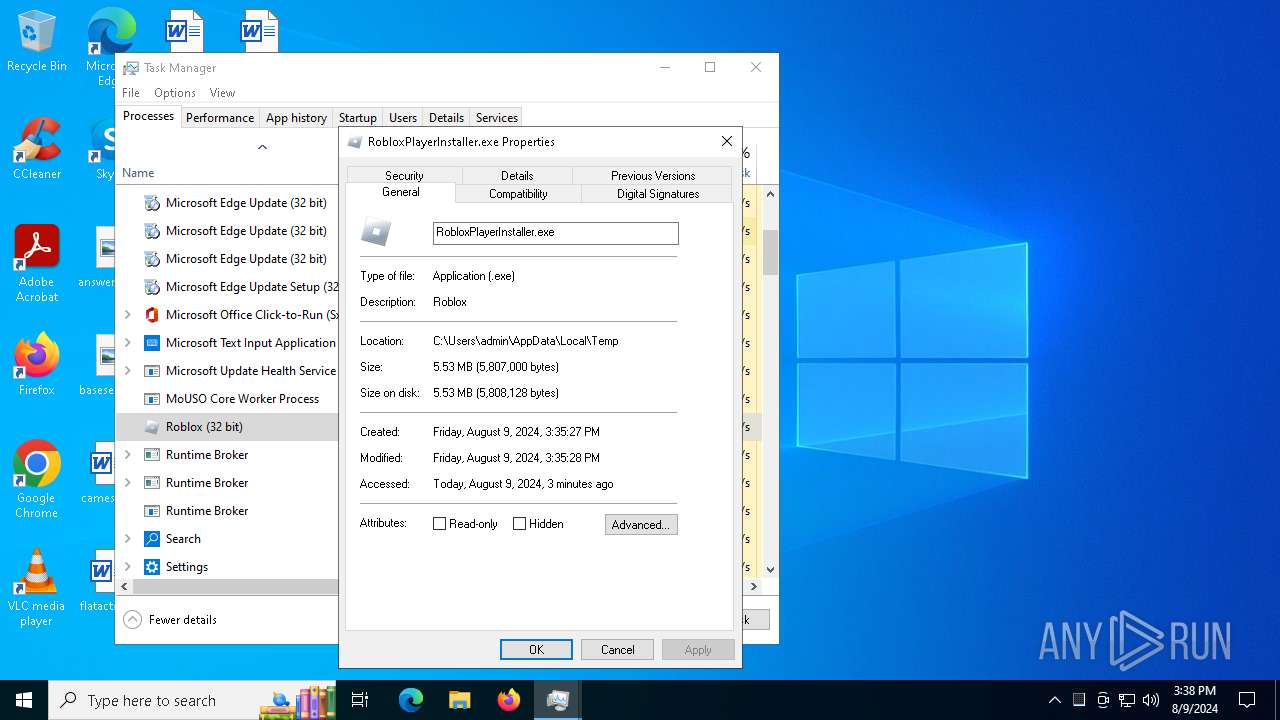Click Cancel in Properties dialog
1280x720 pixels.
617,650
